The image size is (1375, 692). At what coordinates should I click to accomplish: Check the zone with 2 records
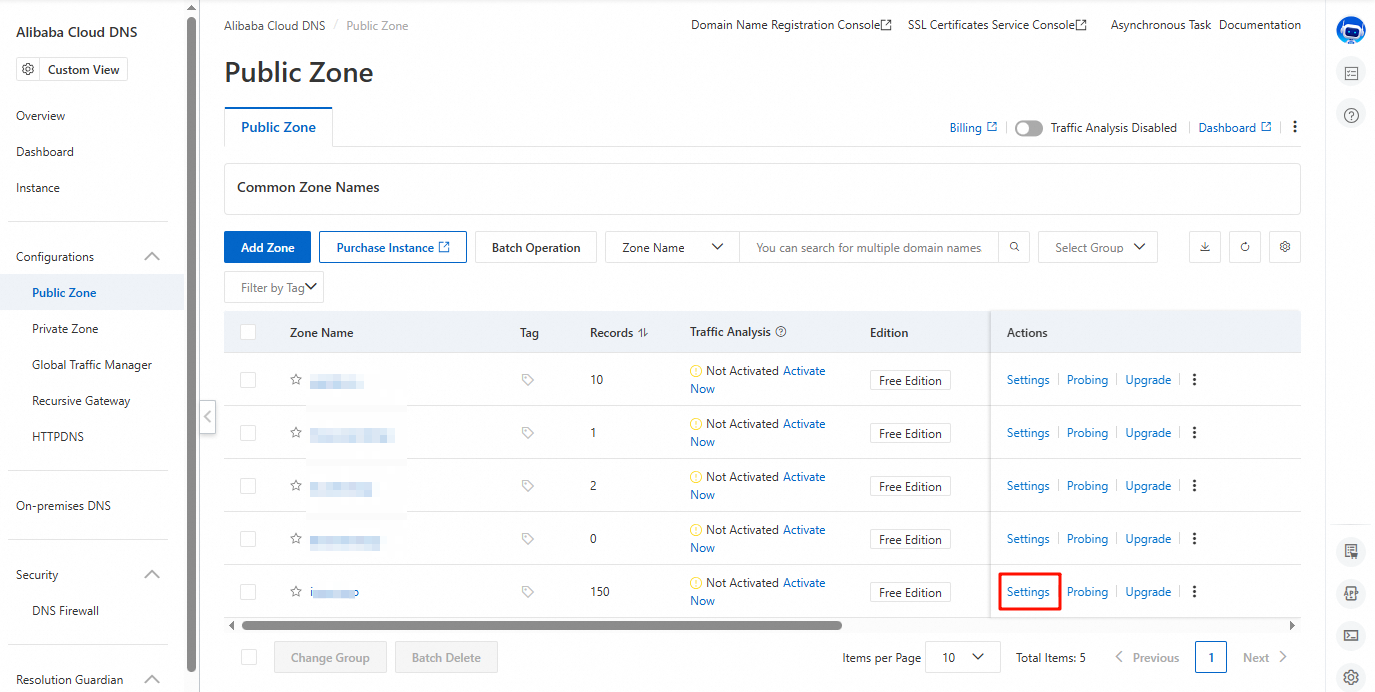(x=248, y=486)
